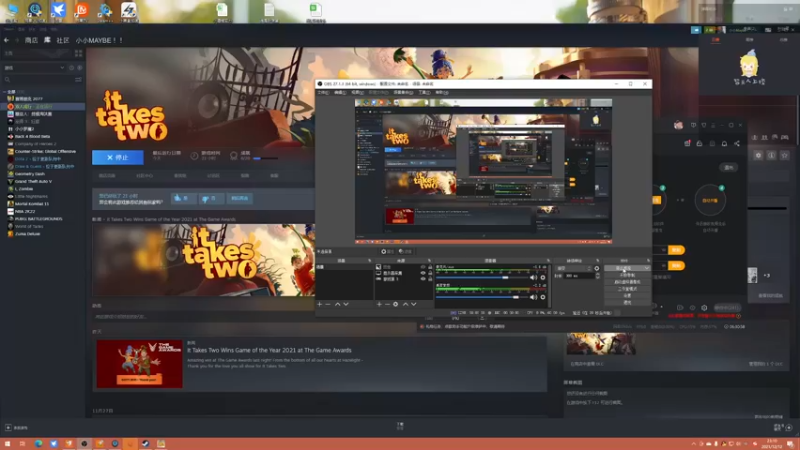Click Start Recording button in OBS Controls
The height and width of the screenshot is (450, 800).
[x=627, y=275]
